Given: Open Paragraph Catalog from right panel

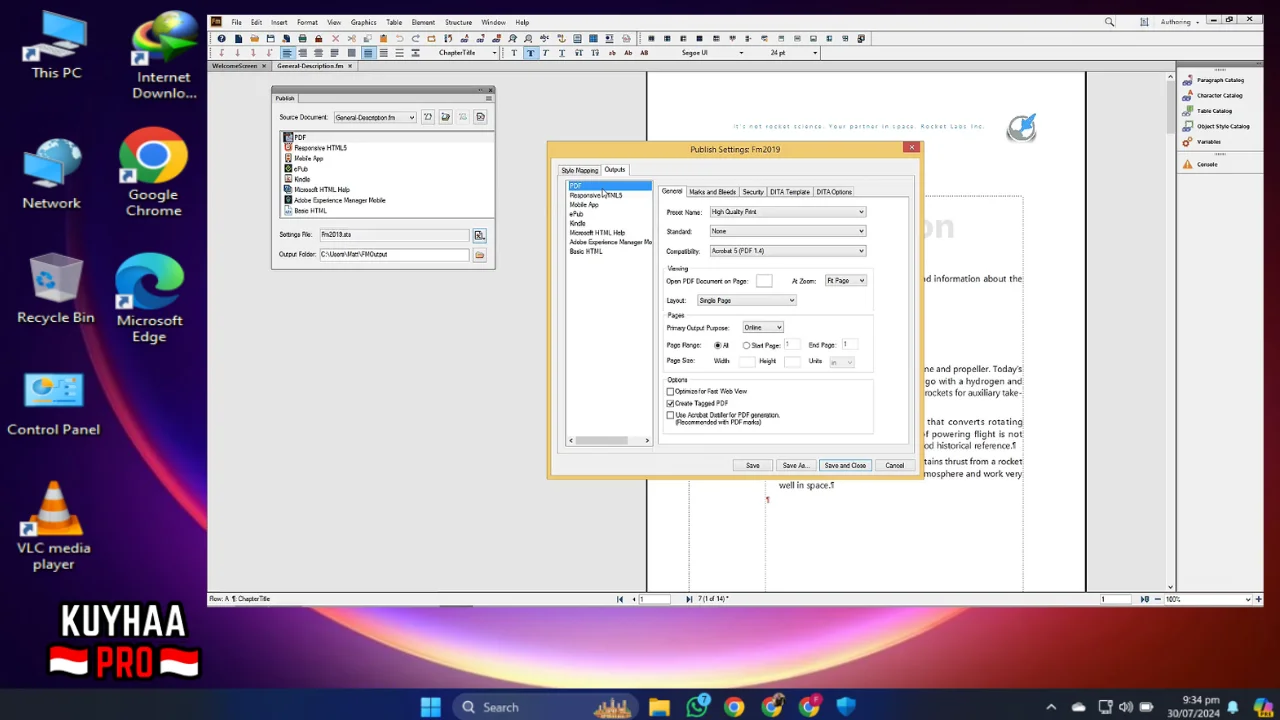Looking at the screenshot, I should (1213, 80).
